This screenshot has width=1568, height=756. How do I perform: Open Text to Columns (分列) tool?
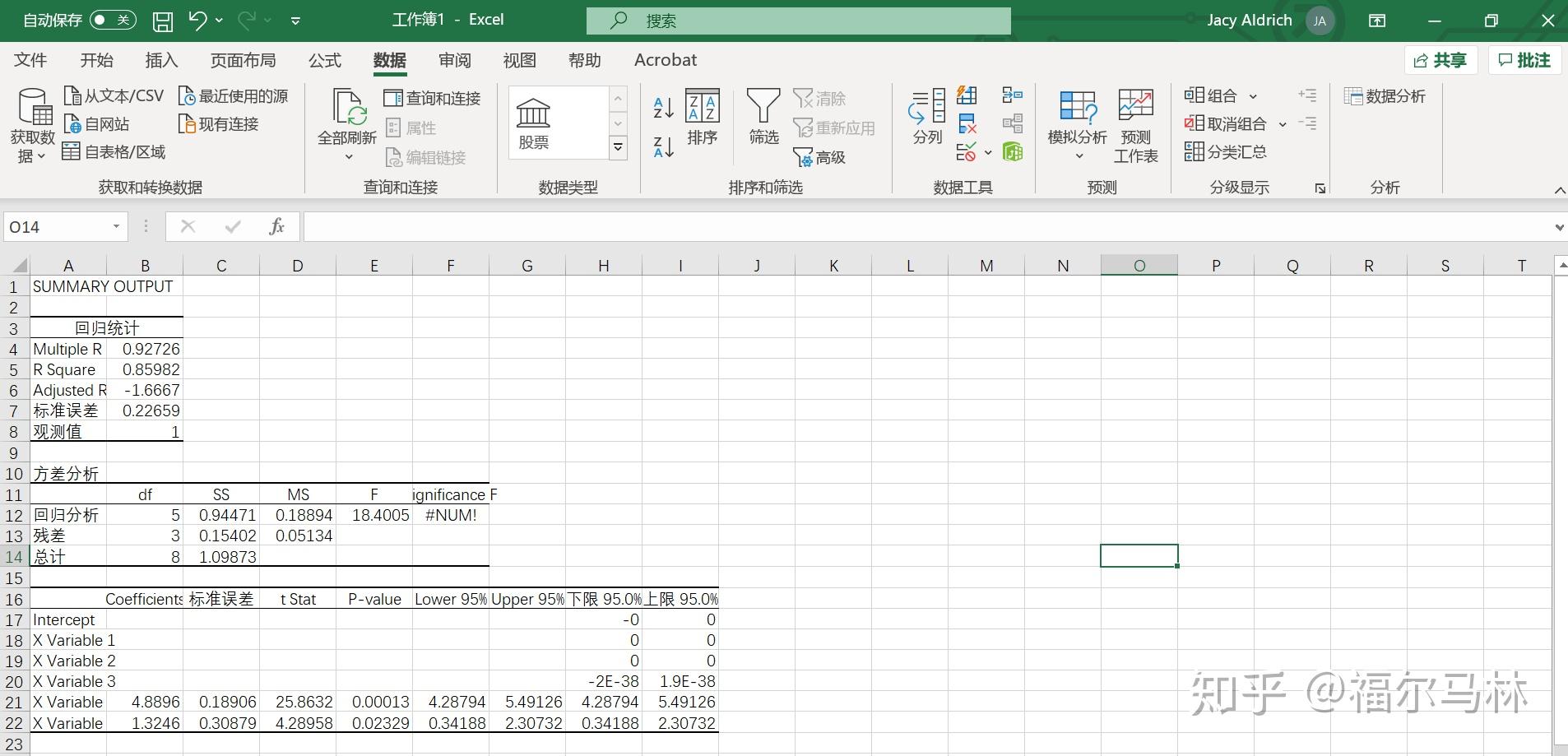(x=927, y=117)
